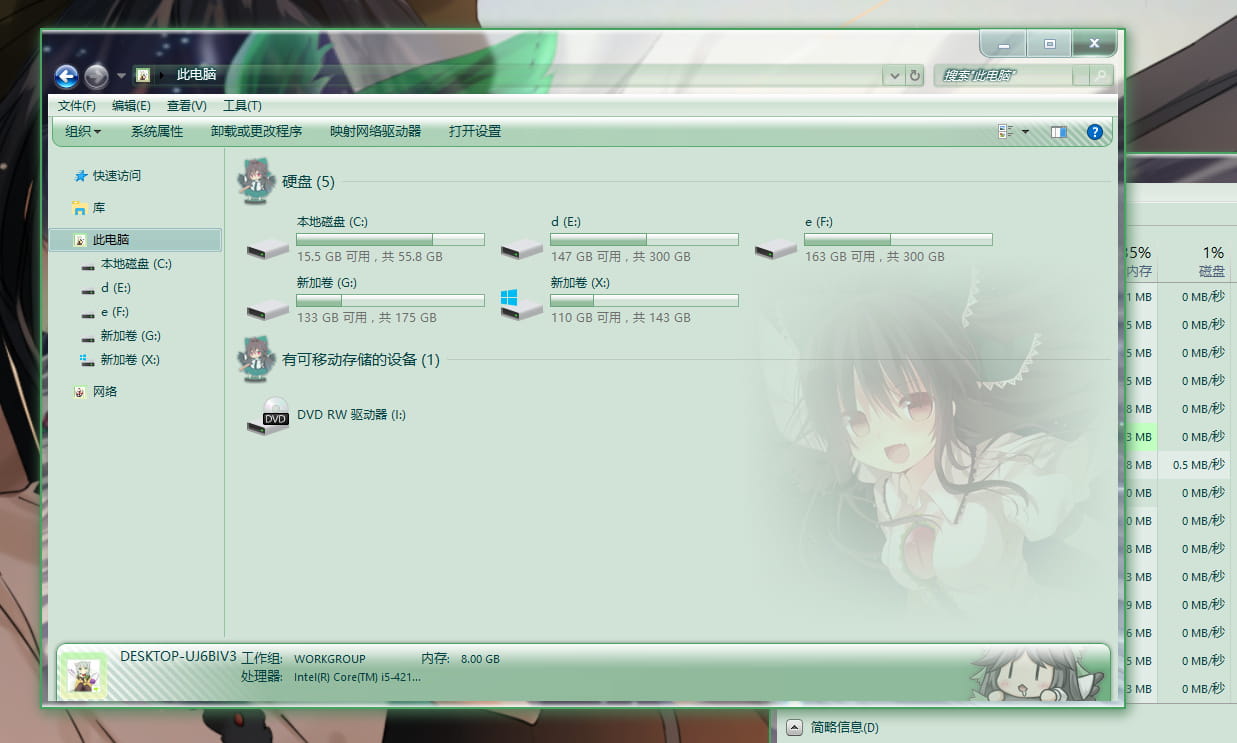1237x743 pixels.
Task: Click the back navigation arrow icon
Action: (66, 76)
